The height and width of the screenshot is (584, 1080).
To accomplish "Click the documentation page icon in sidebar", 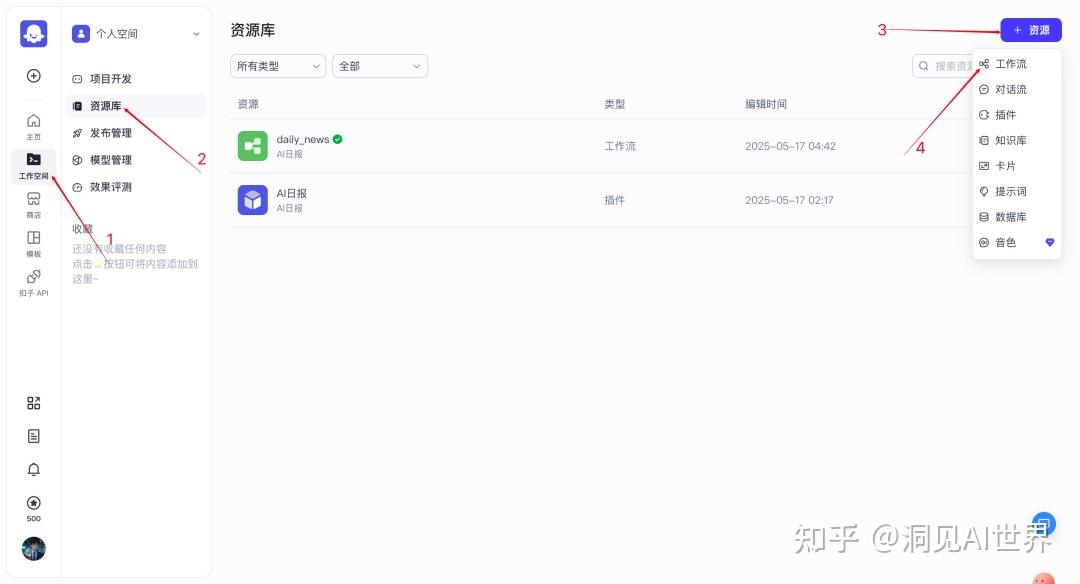I will (x=33, y=436).
